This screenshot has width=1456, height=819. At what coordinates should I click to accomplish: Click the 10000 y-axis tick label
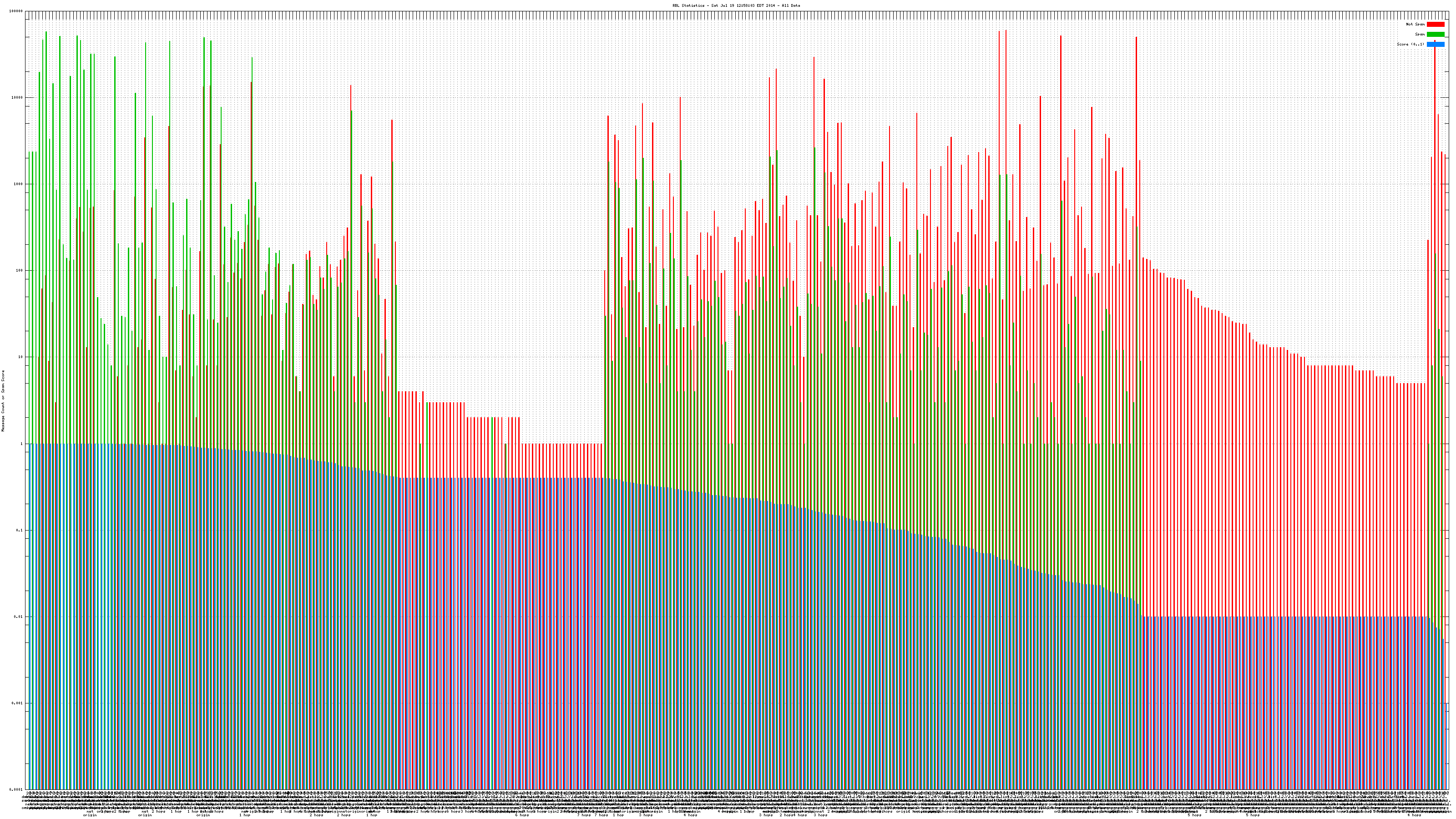[18, 98]
